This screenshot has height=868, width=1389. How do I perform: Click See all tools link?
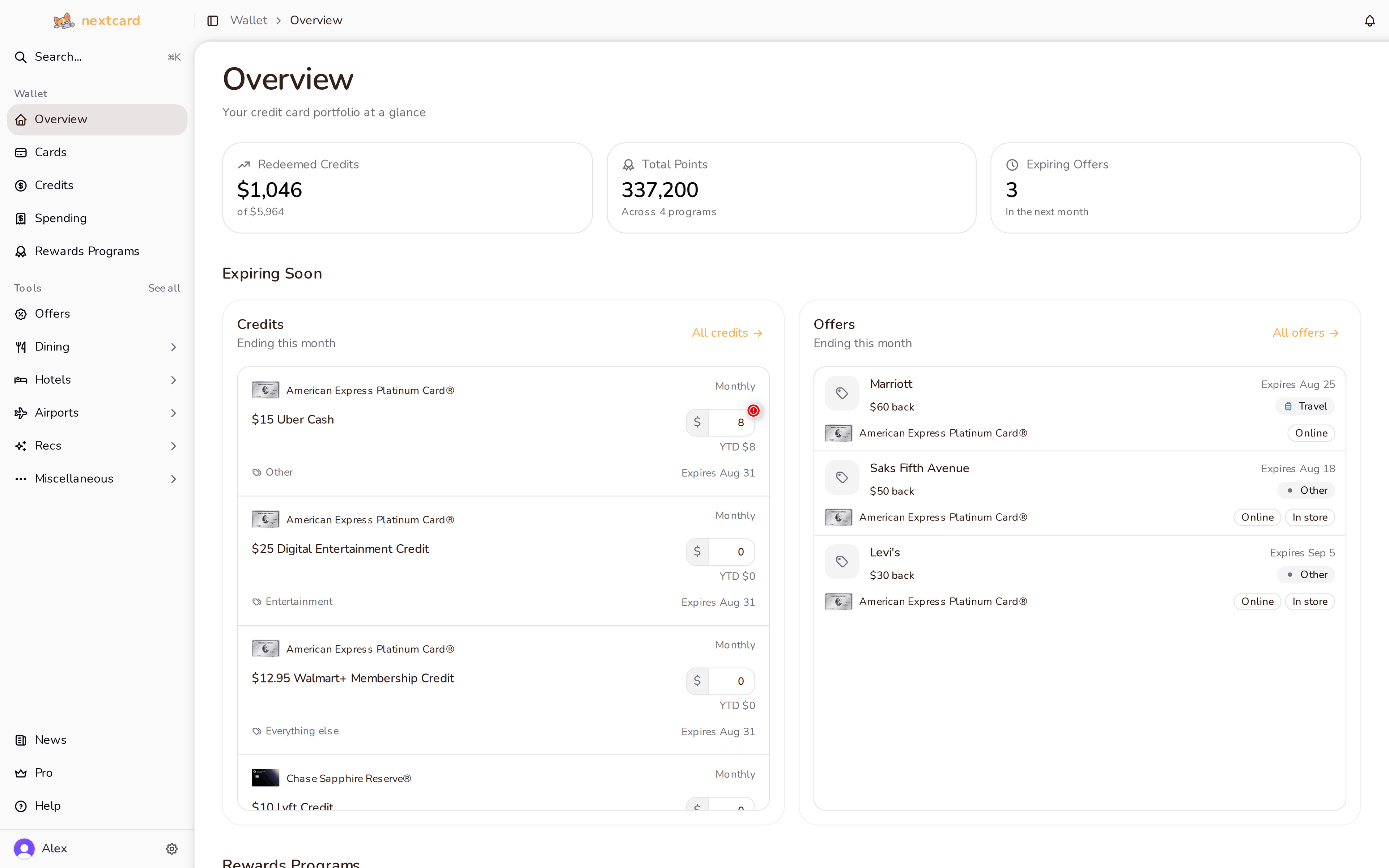point(164,288)
